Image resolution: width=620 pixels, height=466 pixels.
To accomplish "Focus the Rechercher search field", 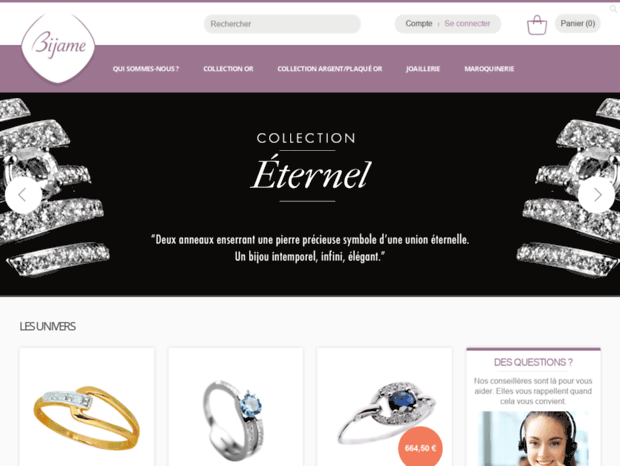I will coord(282,24).
